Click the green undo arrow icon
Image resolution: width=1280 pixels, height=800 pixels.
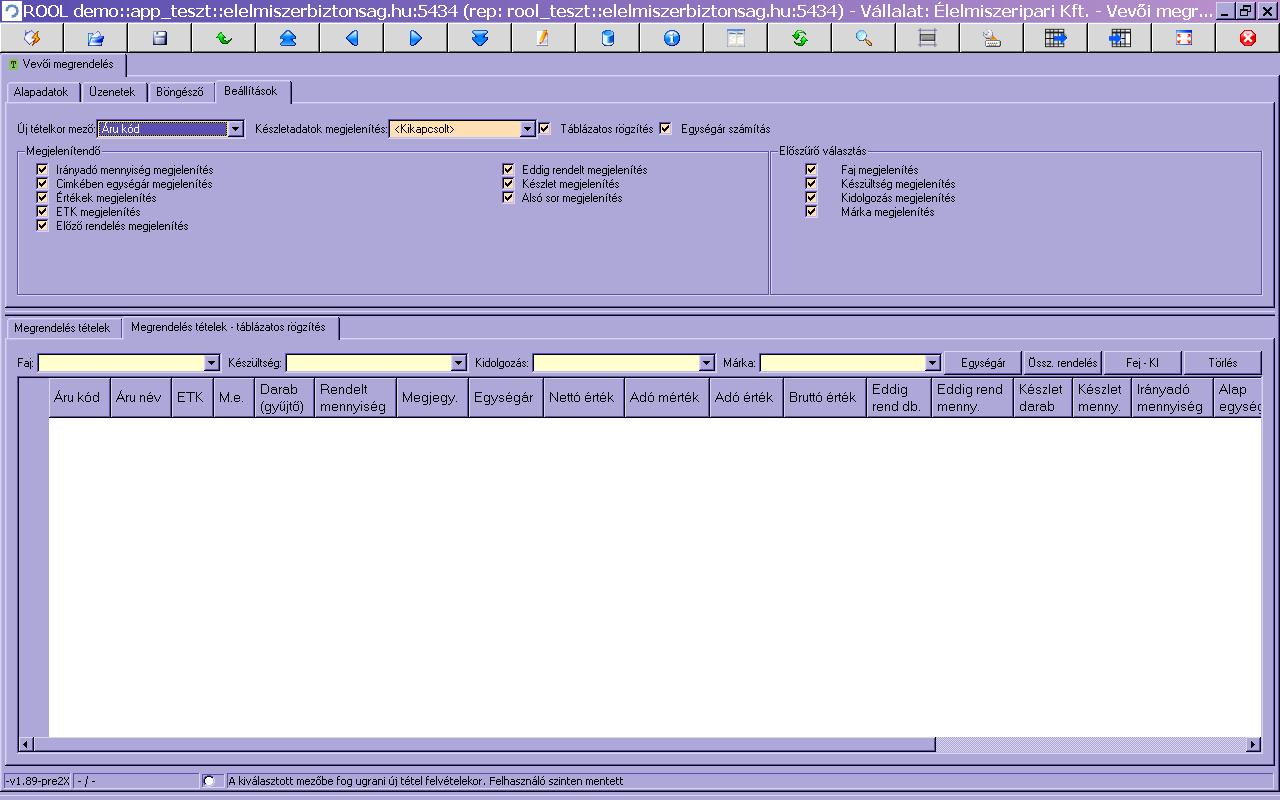pyautogui.click(x=223, y=38)
